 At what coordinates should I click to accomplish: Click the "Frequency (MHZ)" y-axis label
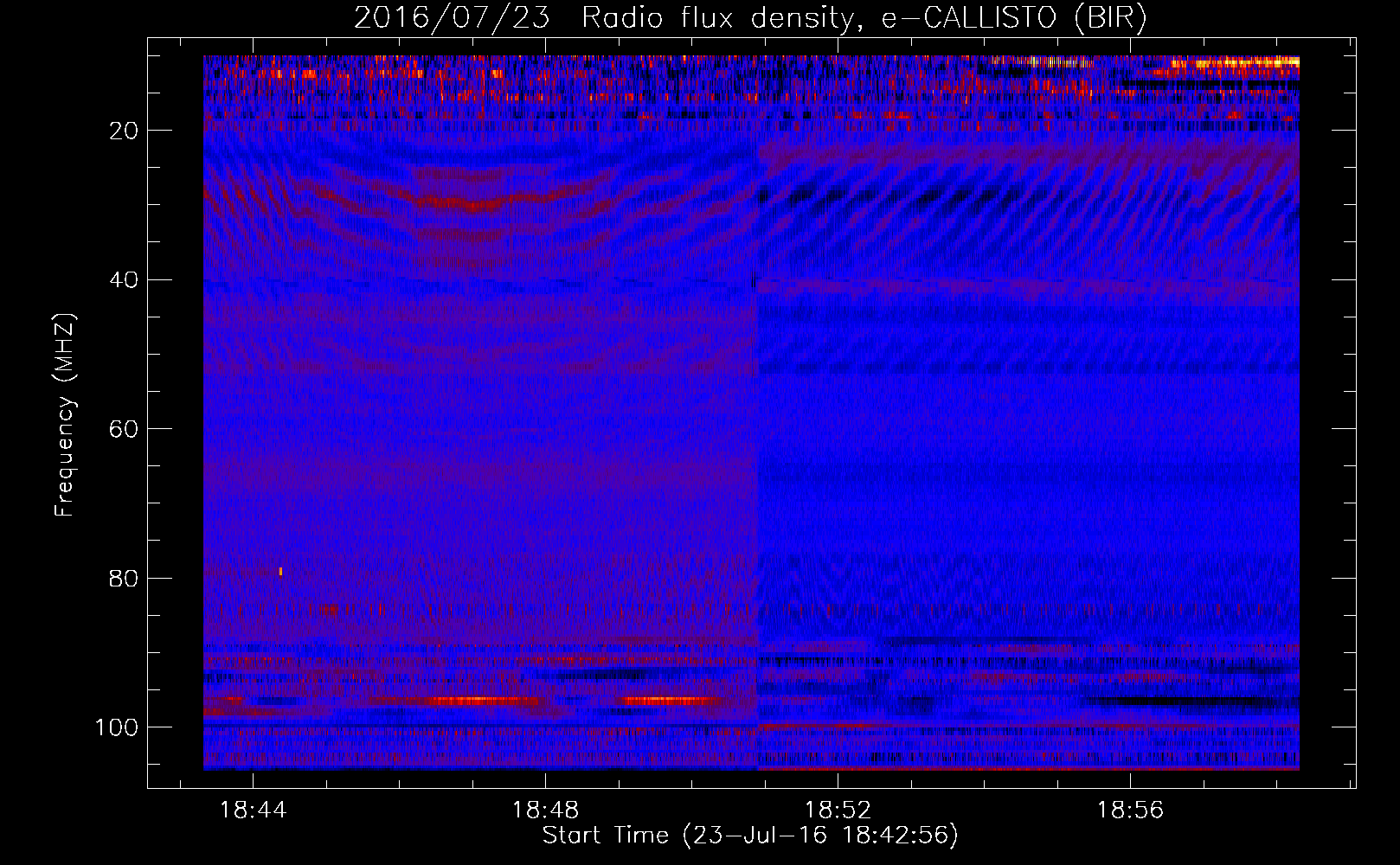(65, 414)
